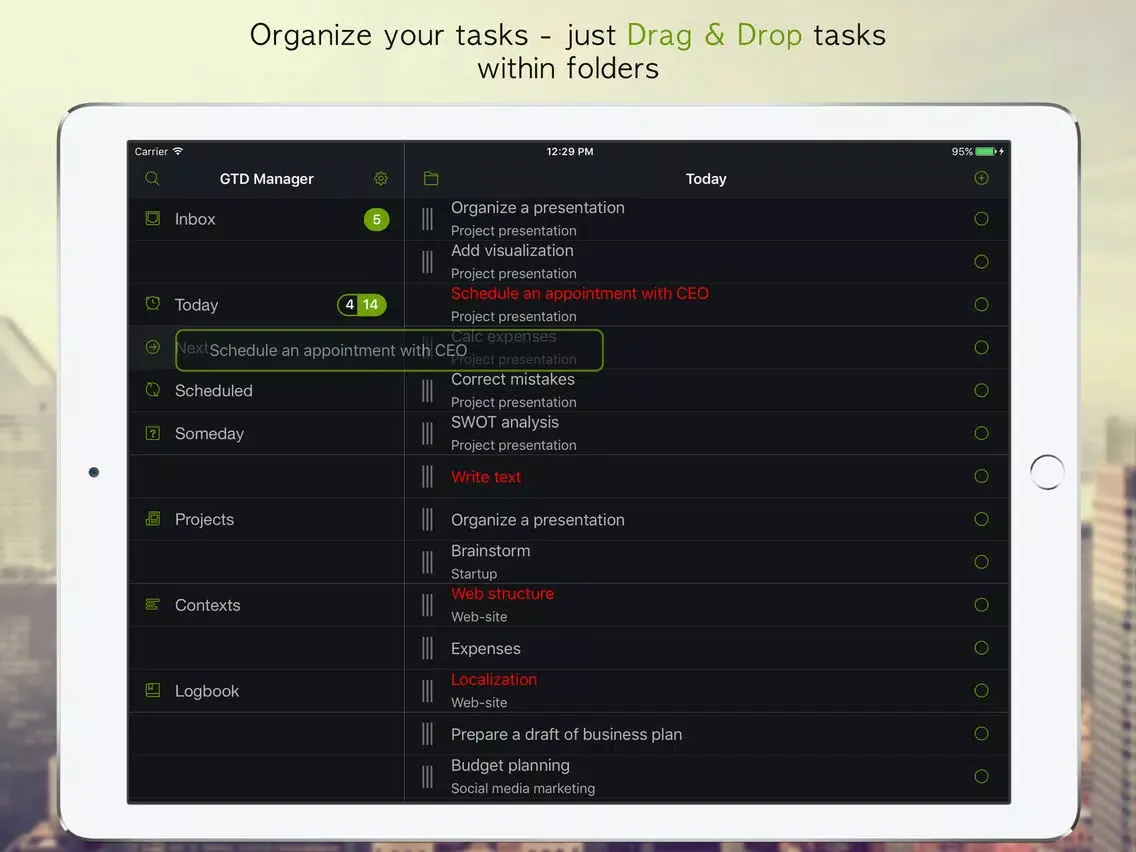Click the battery indicator in status bar
The width and height of the screenshot is (1136, 852).
click(x=986, y=151)
